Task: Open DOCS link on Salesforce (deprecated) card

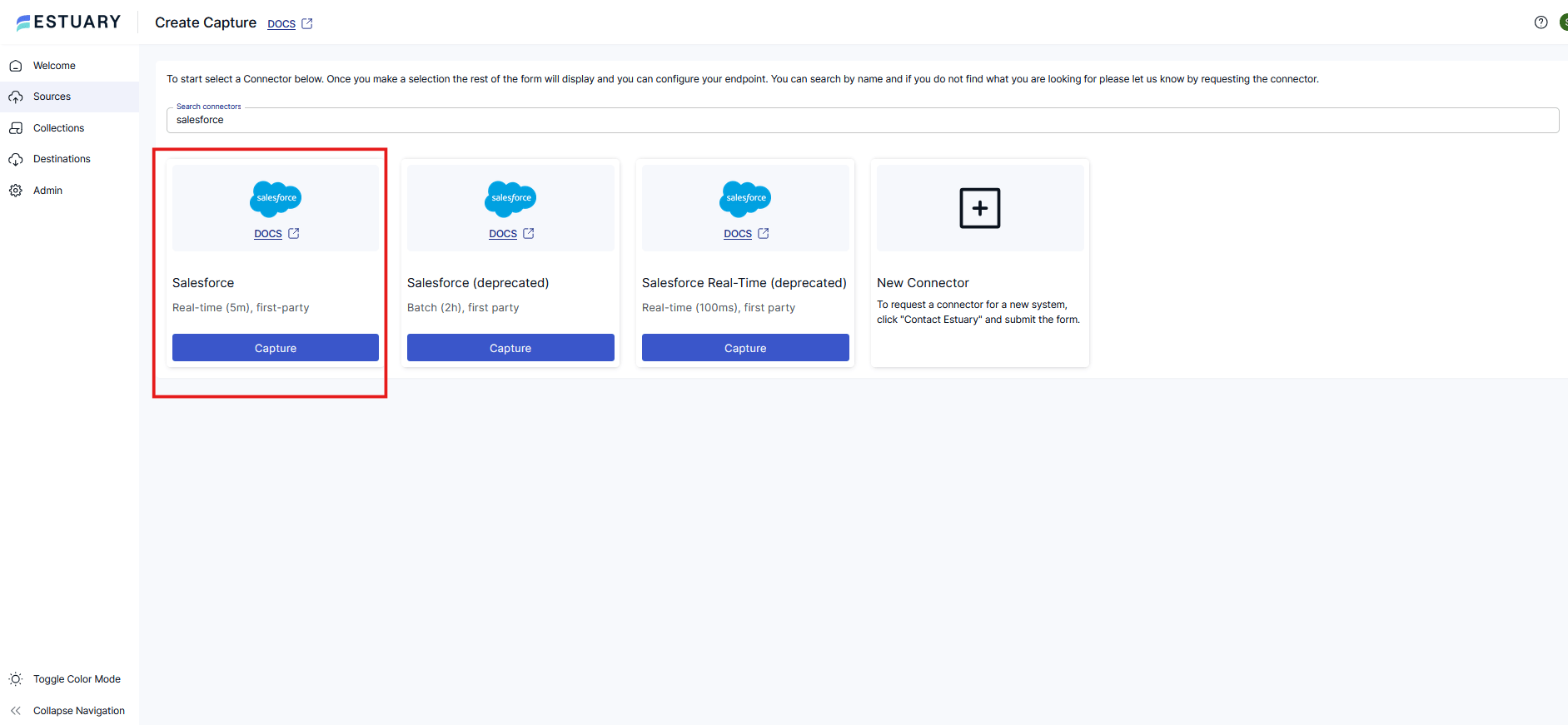Action: click(x=503, y=234)
